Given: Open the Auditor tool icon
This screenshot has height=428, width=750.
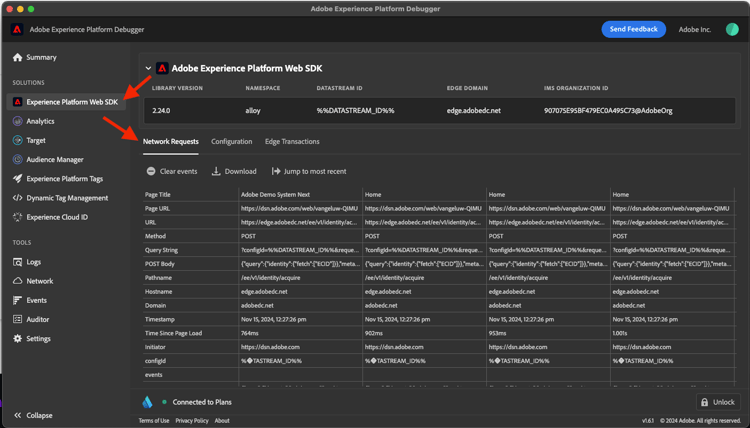Looking at the screenshot, I should point(18,319).
